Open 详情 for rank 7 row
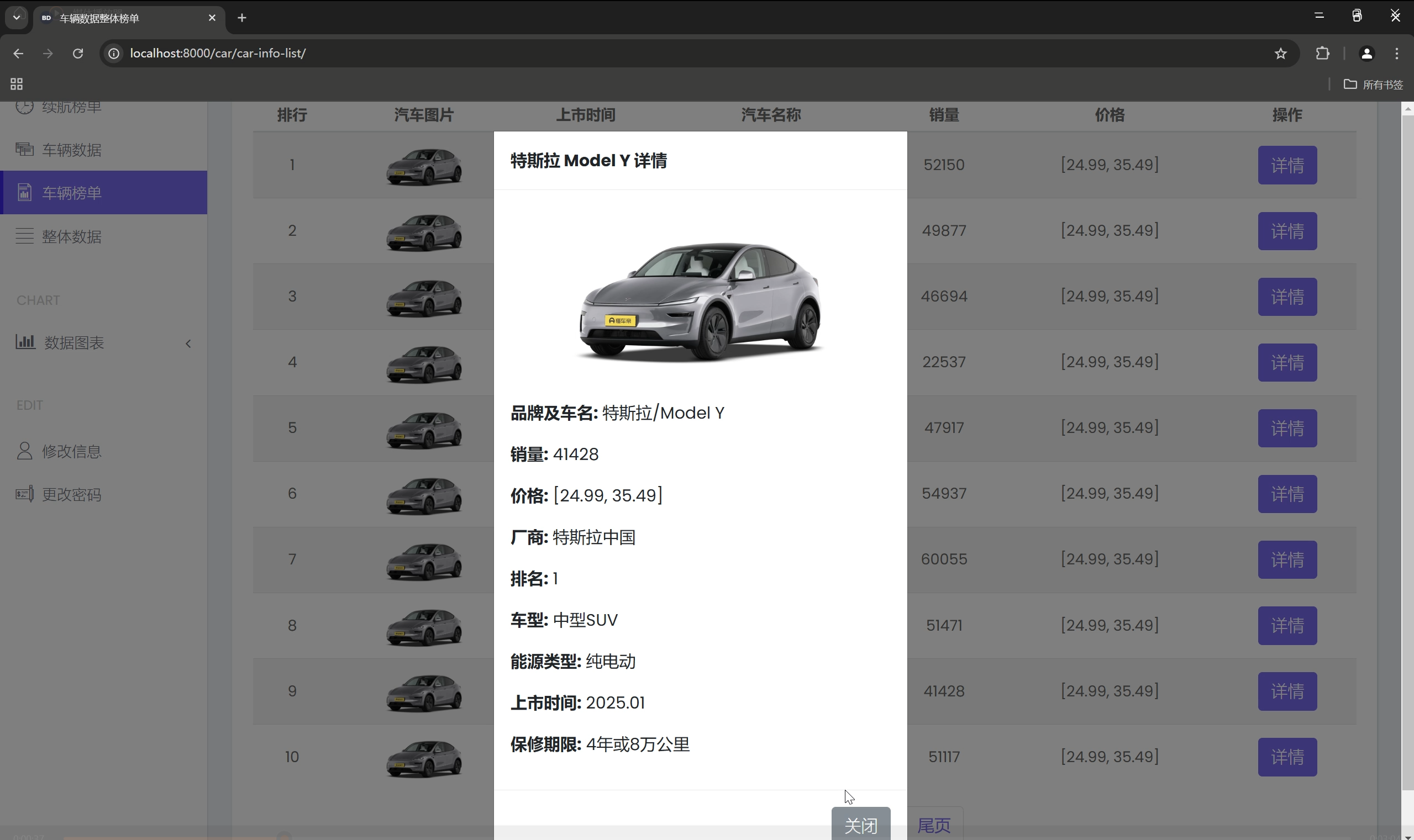The height and width of the screenshot is (840, 1414). [1287, 560]
